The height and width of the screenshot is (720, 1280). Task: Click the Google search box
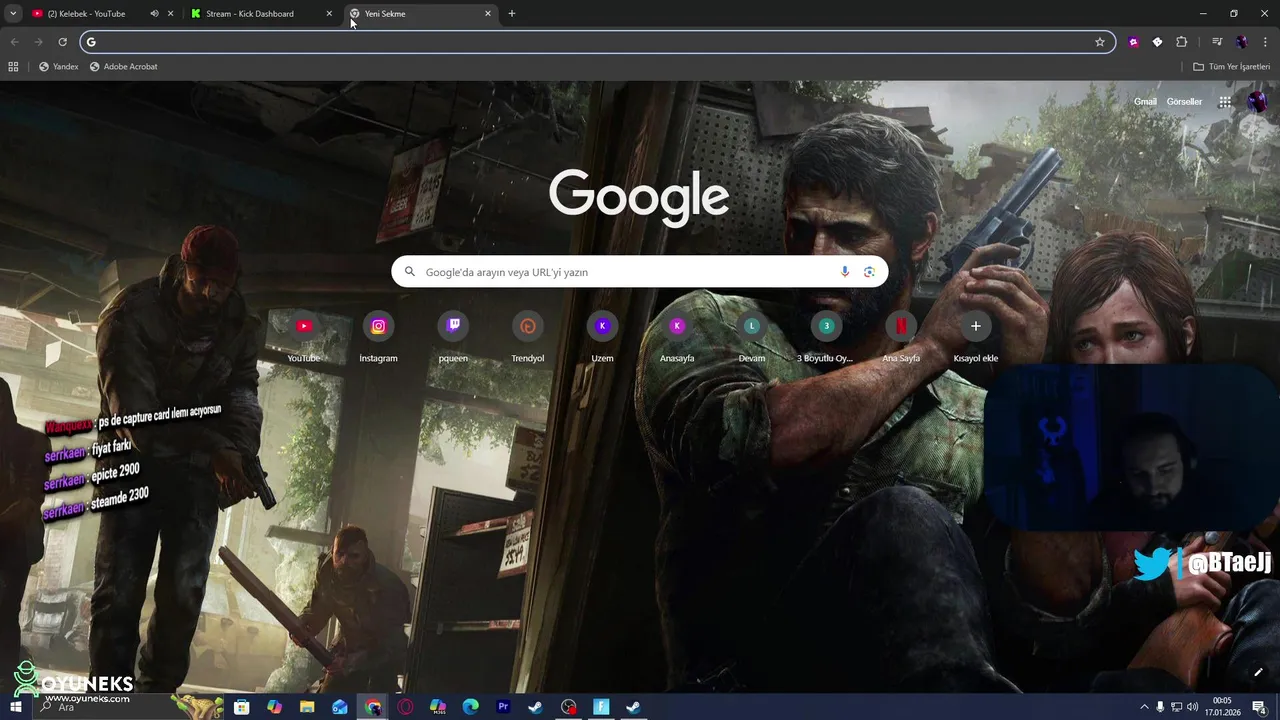pos(639,272)
